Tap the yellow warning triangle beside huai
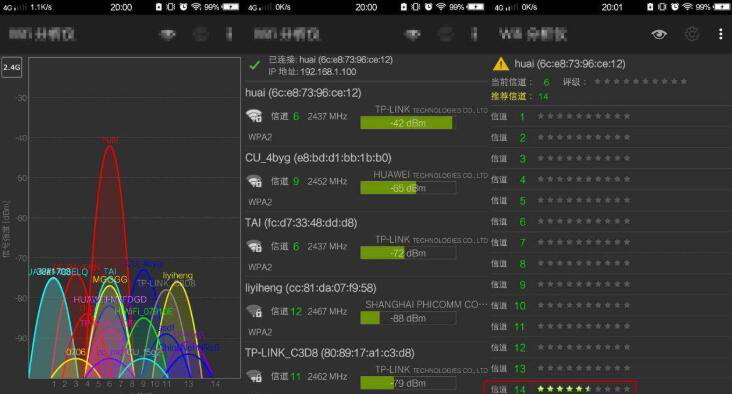Viewport: 732px width, 394px height. click(500, 64)
